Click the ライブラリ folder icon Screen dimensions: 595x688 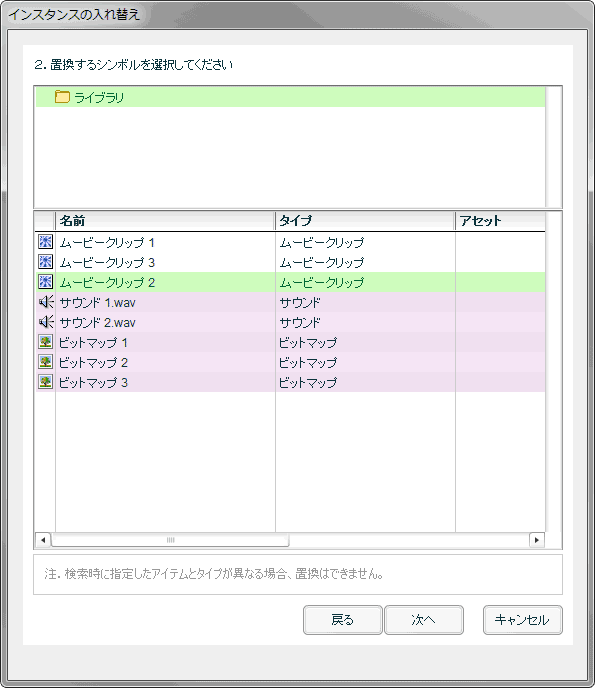(62, 97)
